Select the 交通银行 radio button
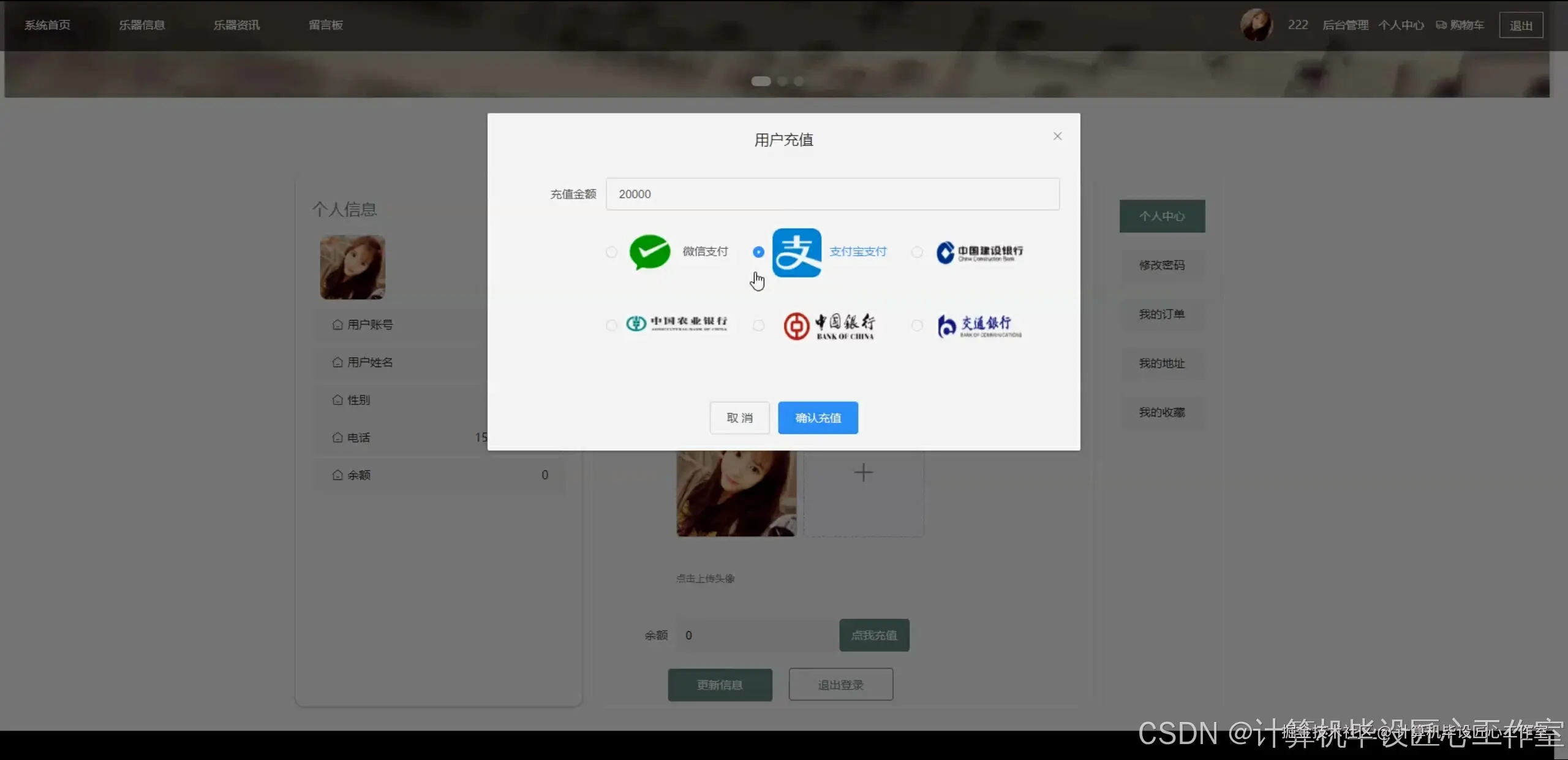1568x760 pixels. coord(917,325)
